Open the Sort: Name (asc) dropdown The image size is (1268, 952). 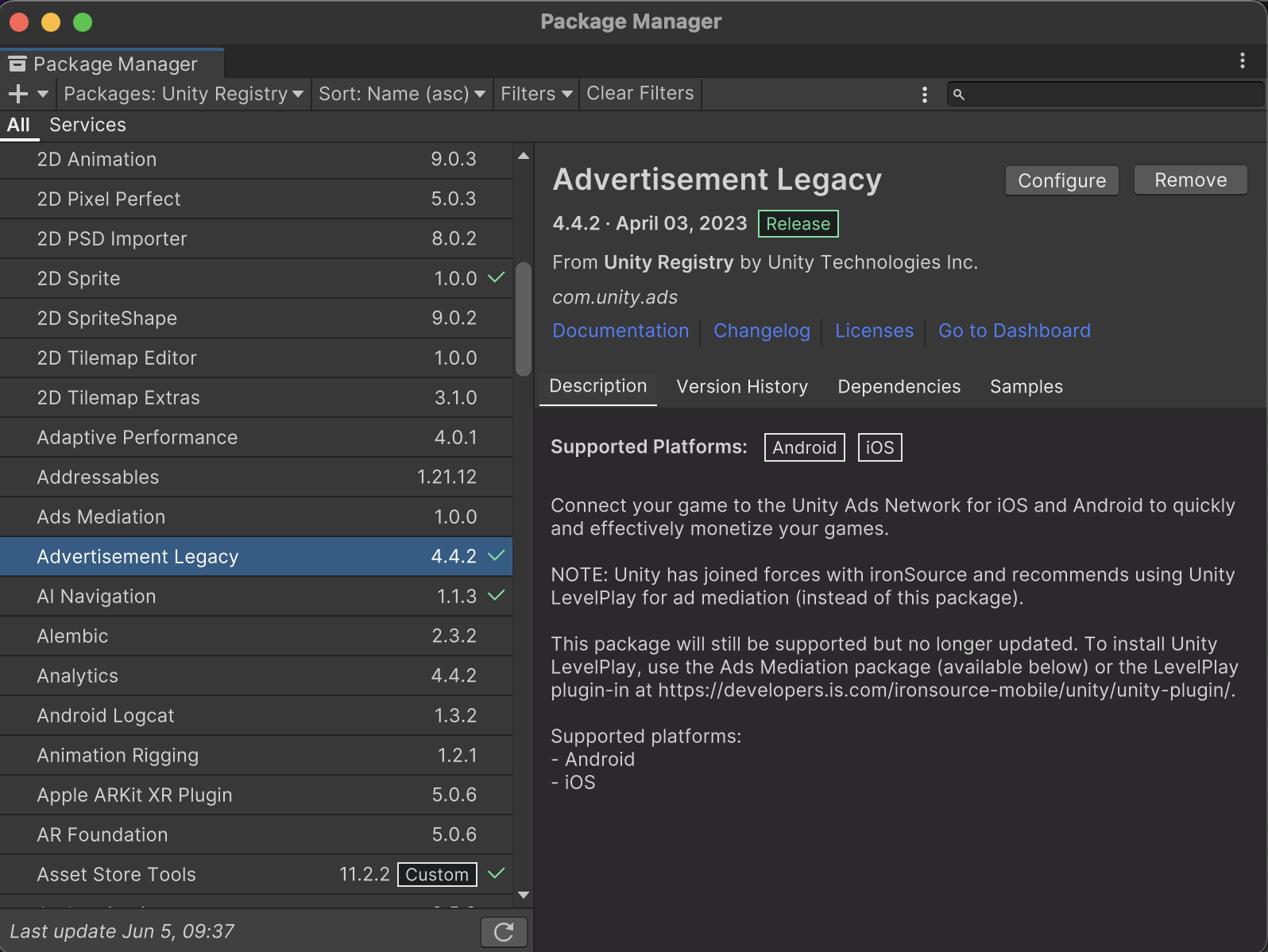coord(402,94)
